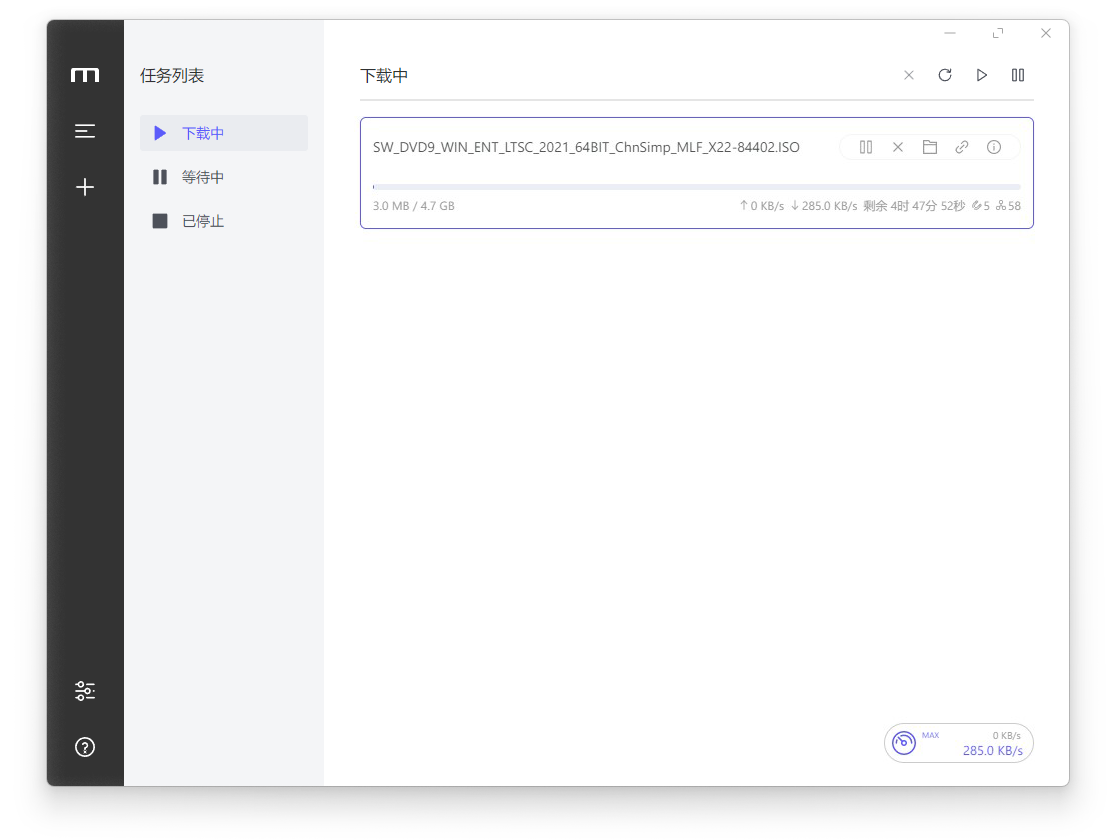Screen dimensions: 1120x840
Task: Open preferences settings sliders icon
Action: tap(85, 691)
